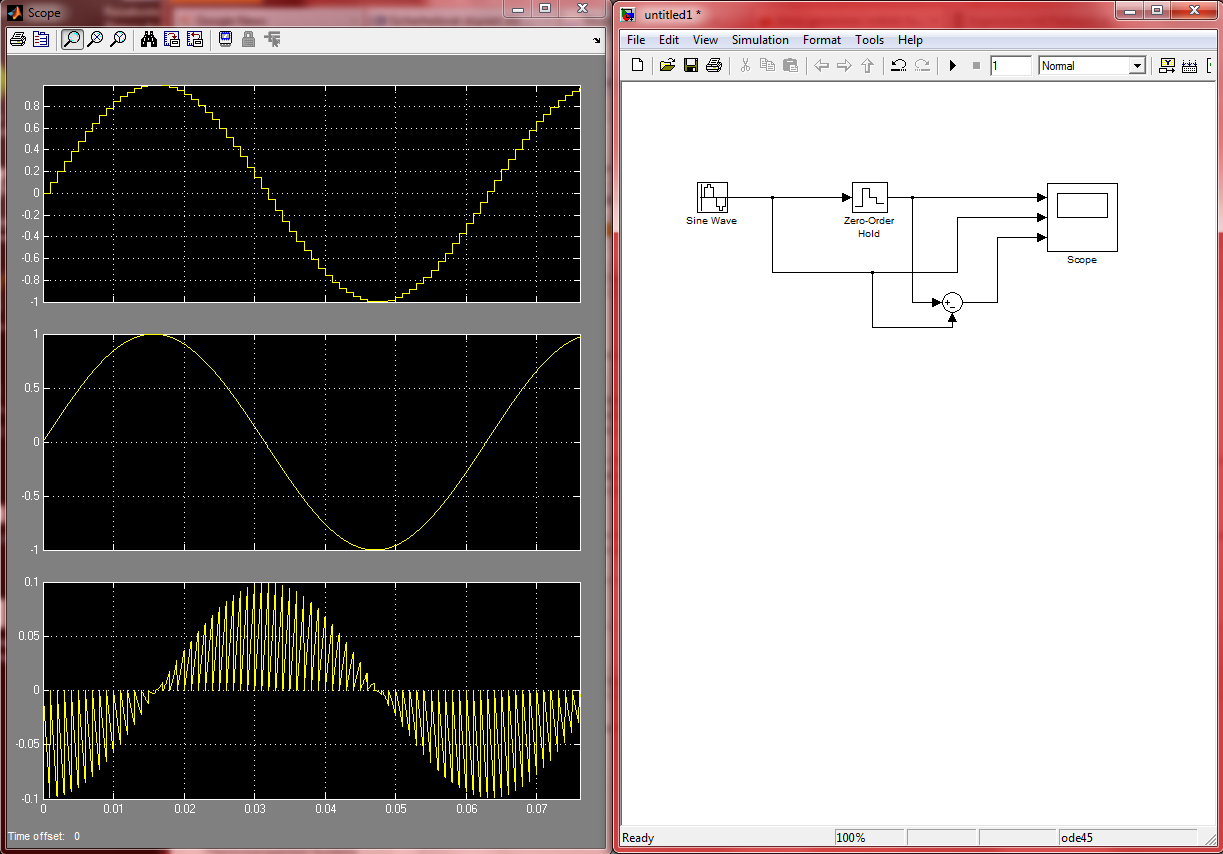The height and width of the screenshot is (854, 1223).
Task: Click the Scope print icon
Action: pyautogui.click(x=17, y=40)
